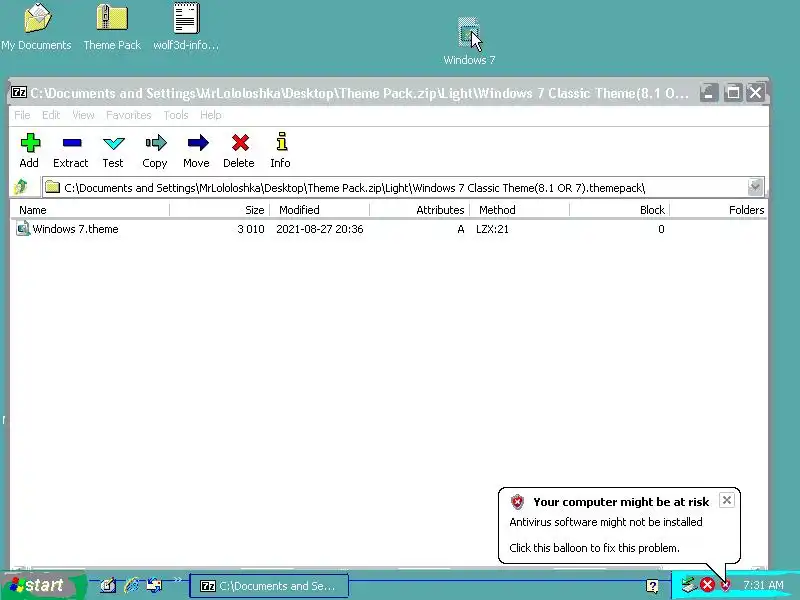800x600 pixels.
Task: Minimize the 7-Zip window
Action: click(x=709, y=92)
